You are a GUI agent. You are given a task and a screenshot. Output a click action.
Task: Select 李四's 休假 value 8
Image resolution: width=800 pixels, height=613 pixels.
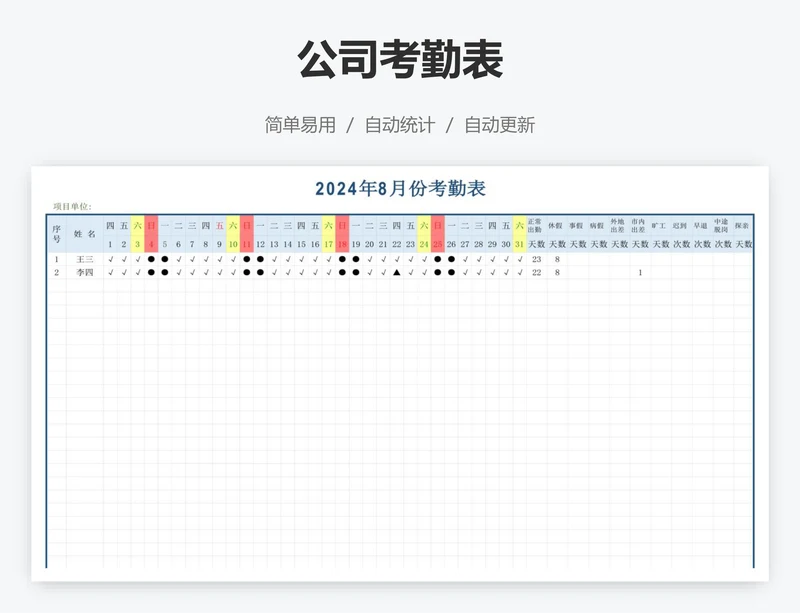[x=557, y=273]
